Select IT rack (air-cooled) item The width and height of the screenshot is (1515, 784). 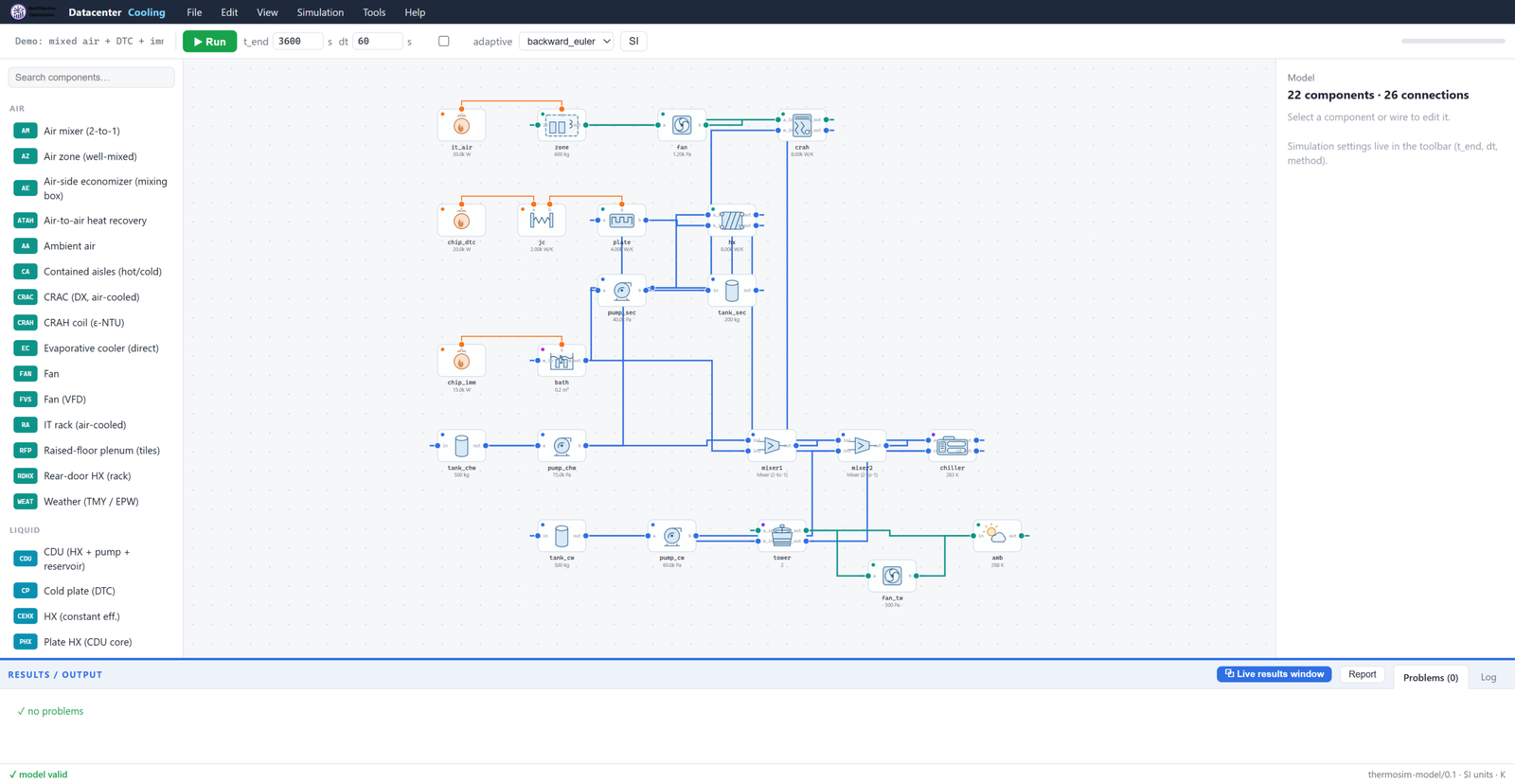90,425
